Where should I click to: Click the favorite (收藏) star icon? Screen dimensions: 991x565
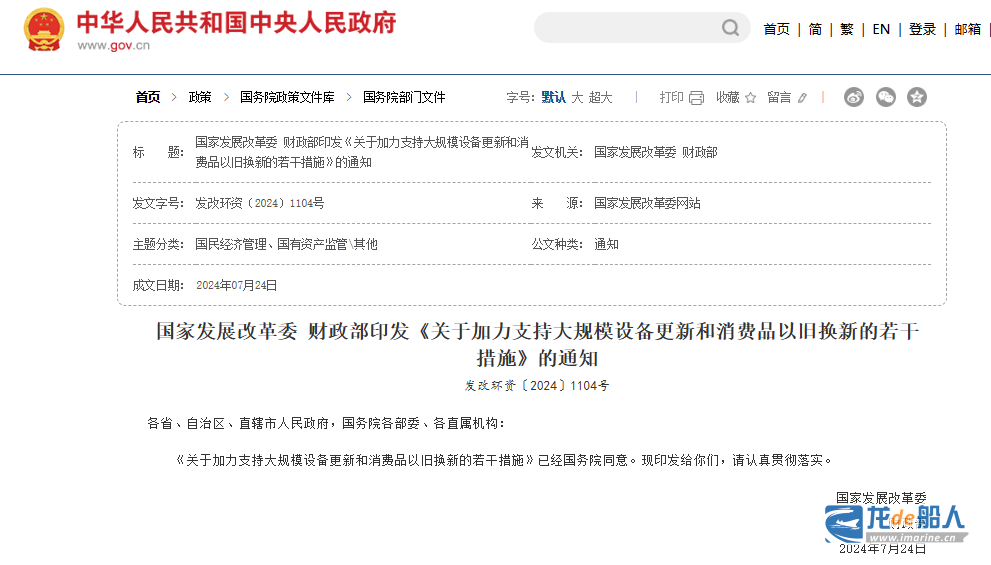(x=751, y=98)
